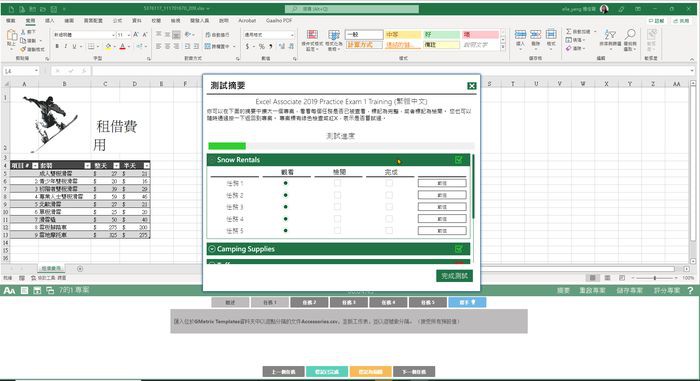The image size is (700, 381).
Task: Click the Bold formatting icon
Action: pos(57,46)
